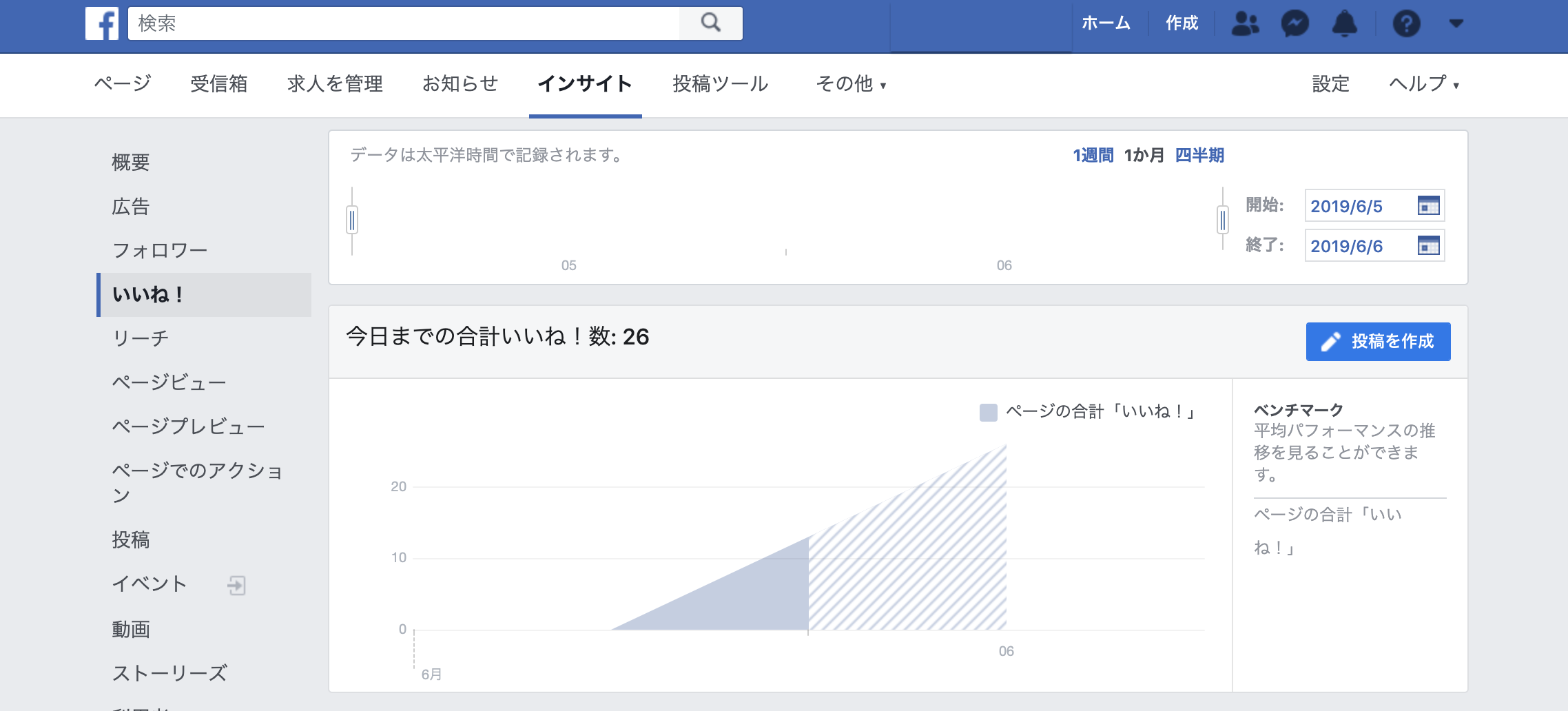This screenshot has height=711, width=1568.
Task: Click the 今日までの合計いいね！数: 26 heading
Action: (497, 336)
